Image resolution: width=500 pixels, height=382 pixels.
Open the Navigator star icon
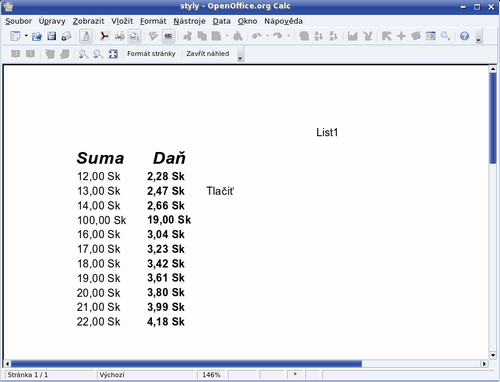pos(401,36)
